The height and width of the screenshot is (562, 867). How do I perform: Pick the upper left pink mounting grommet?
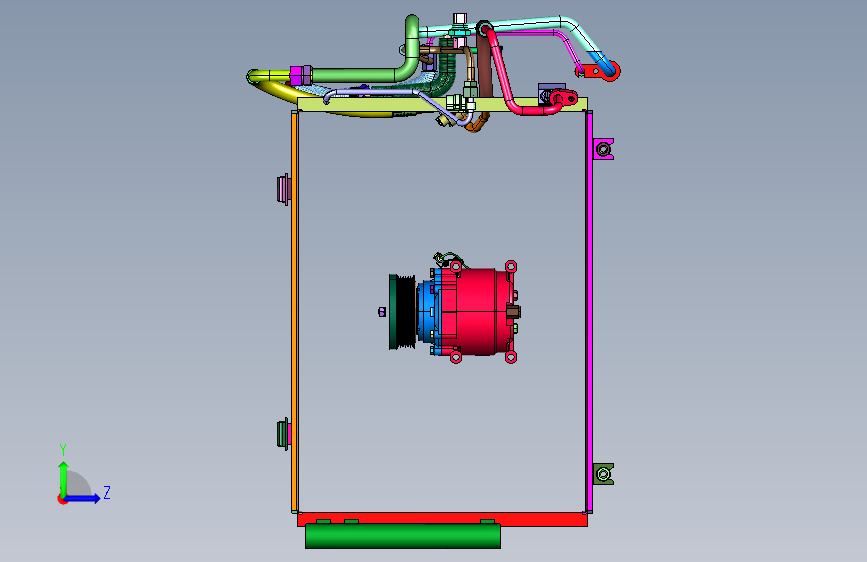pos(284,189)
